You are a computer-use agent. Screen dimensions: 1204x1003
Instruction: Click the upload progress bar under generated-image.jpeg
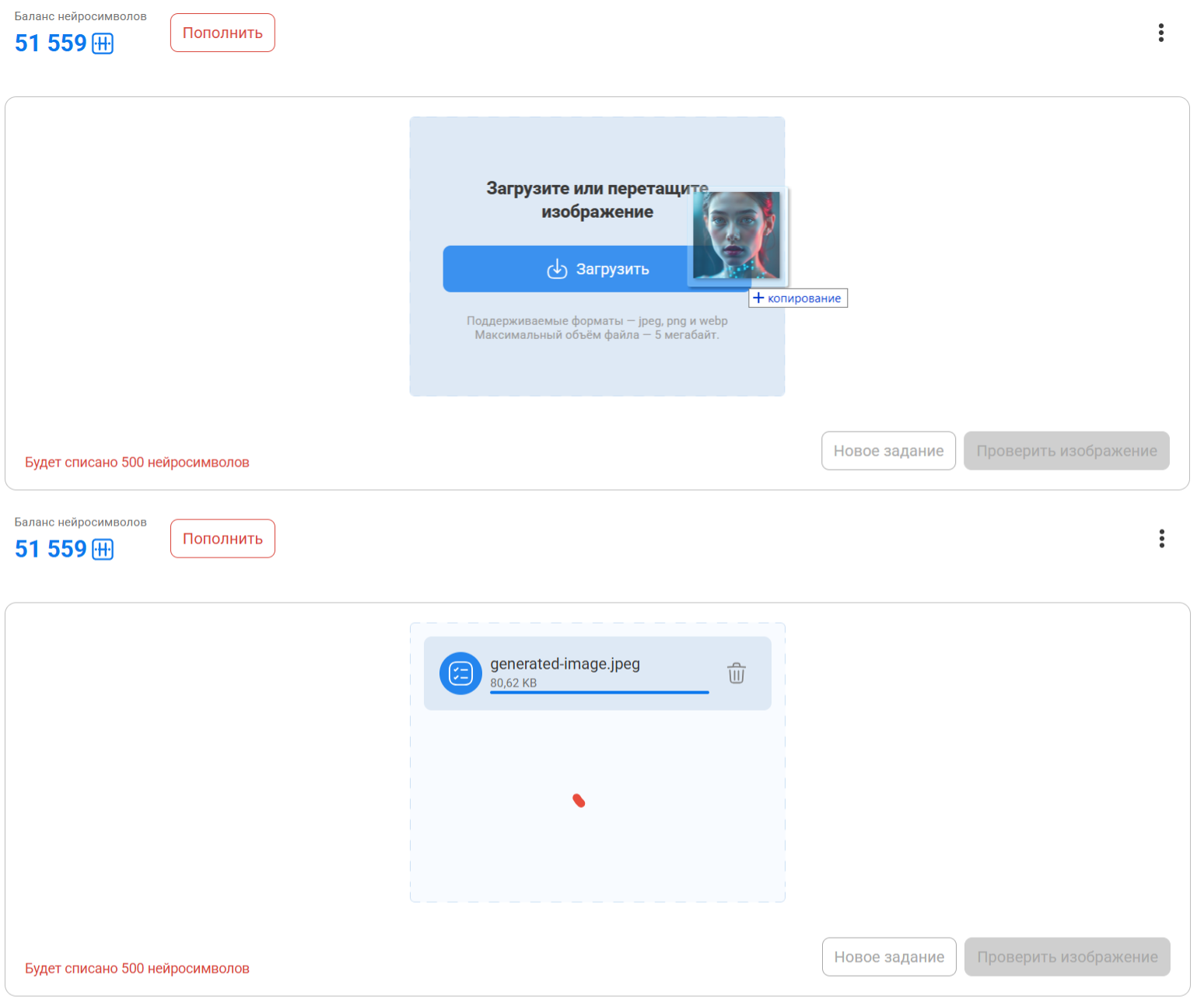[599, 692]
